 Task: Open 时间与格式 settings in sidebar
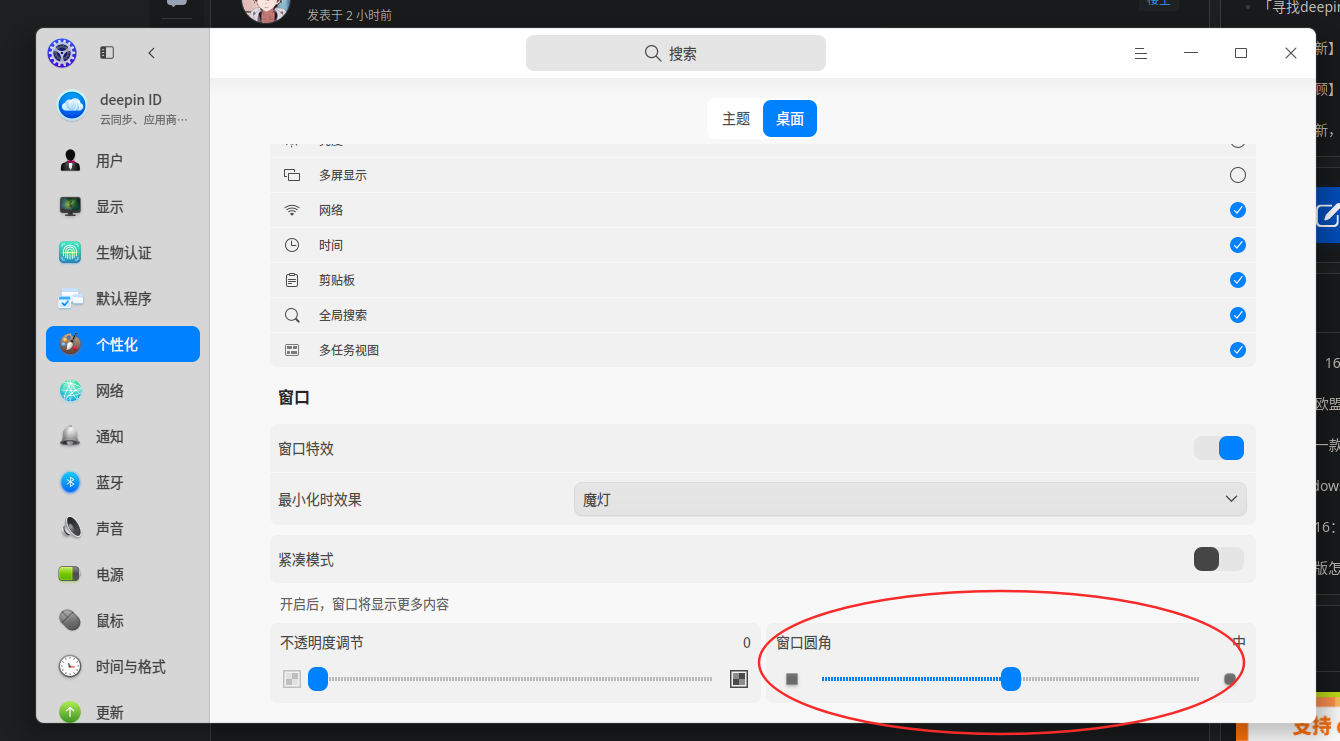tap(123, 667)
